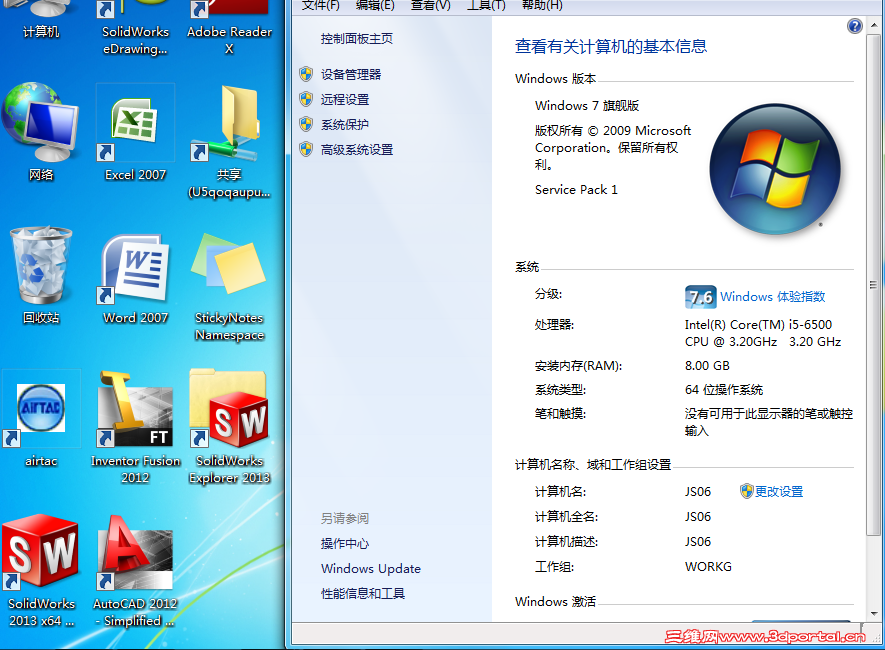Open the 文件(F) menu

pyautogui.click(x=321, y=6)
